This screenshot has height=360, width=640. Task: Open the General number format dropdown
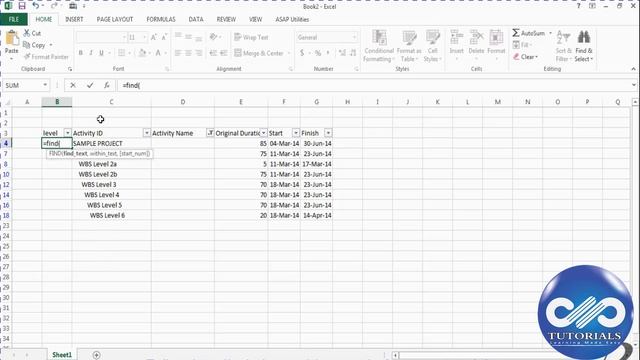point(354,37)
